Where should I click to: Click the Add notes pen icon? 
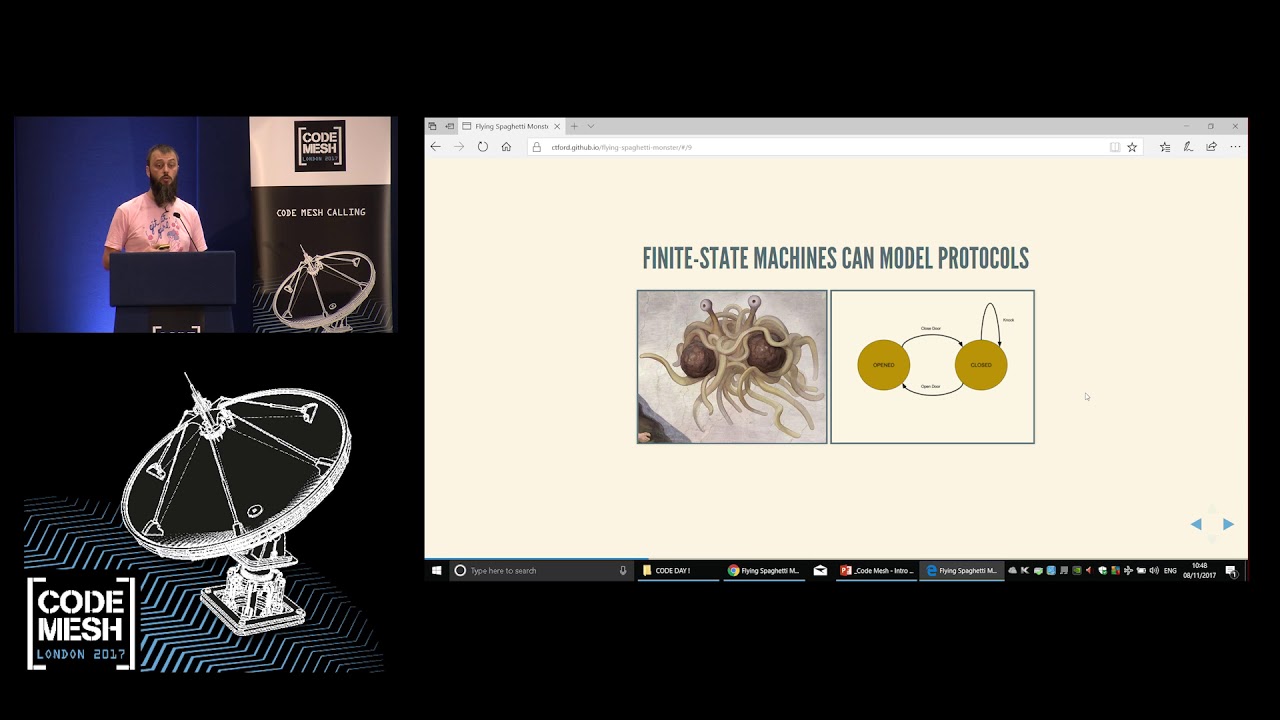pyautogui.click(x=1188, y=147)
